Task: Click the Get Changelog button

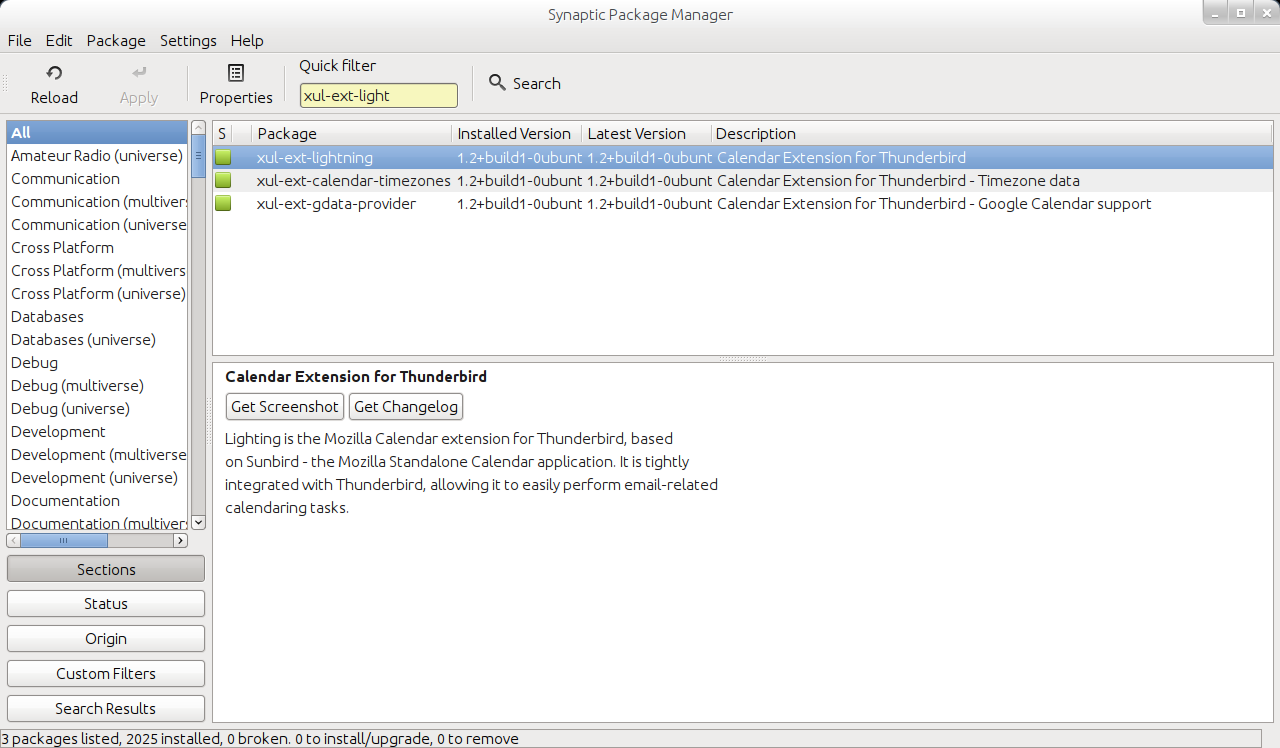Action: pos(406,406)
